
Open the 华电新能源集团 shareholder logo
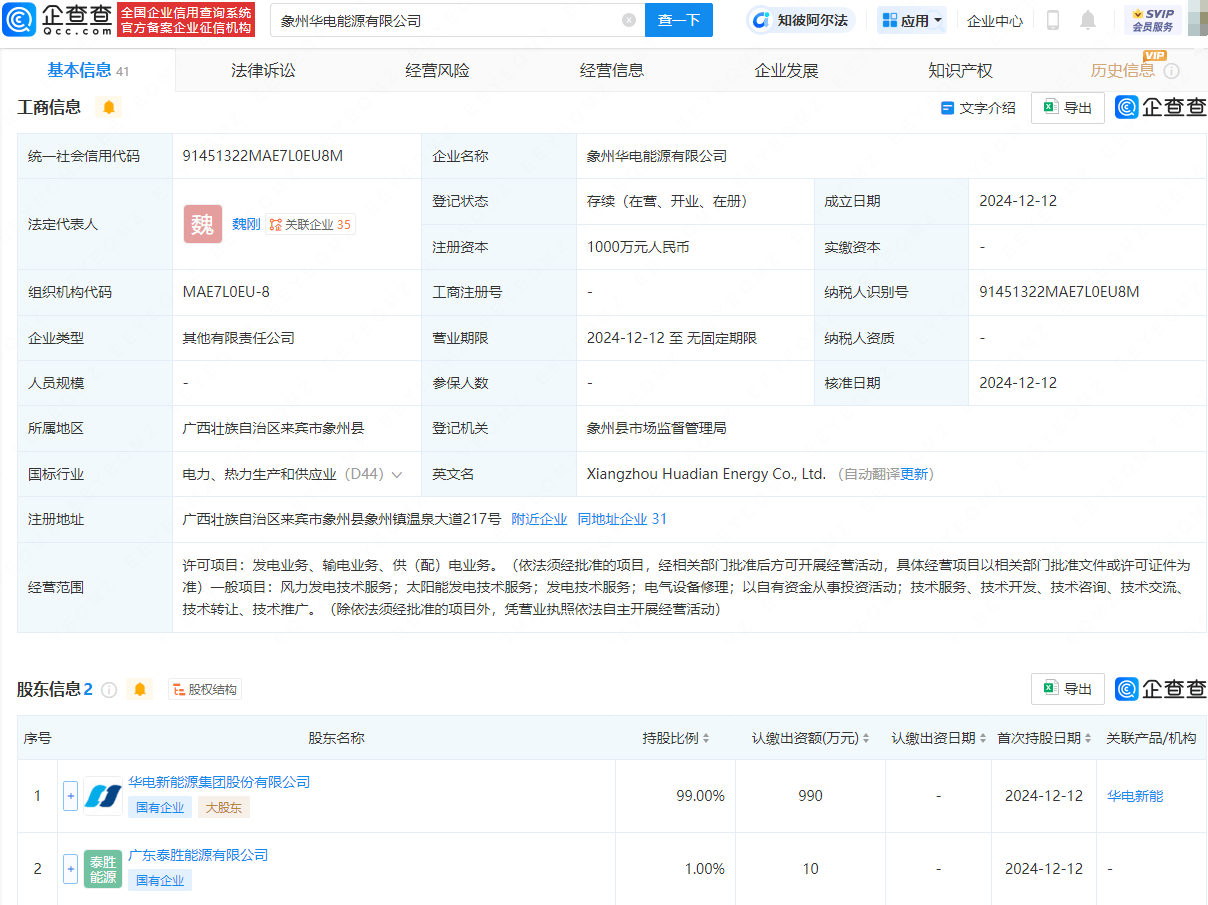(x=103, y=796)
